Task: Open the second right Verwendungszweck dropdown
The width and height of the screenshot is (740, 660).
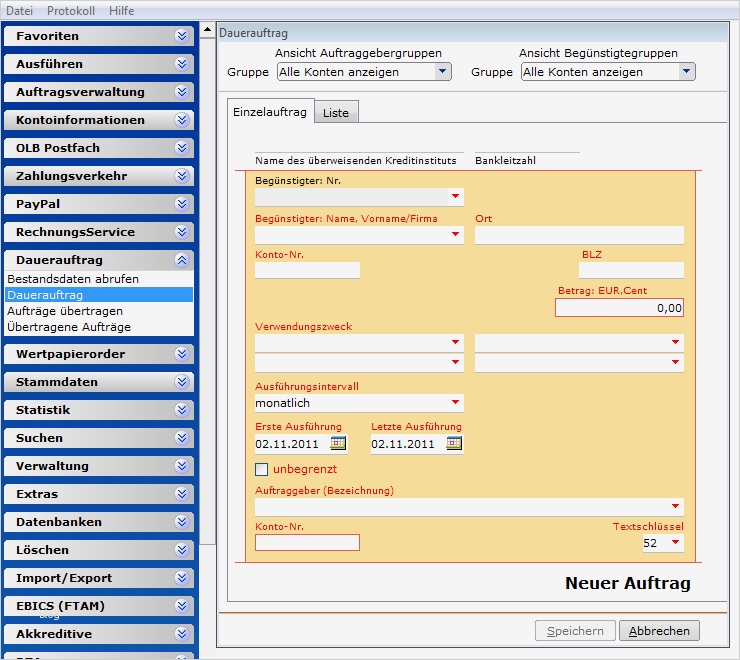Action: (675, 363)
